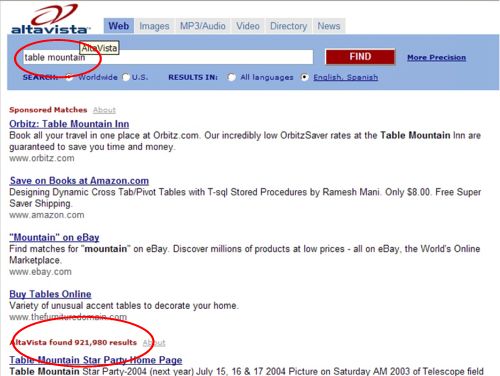Follow the Buy Tables Online link

[50, 294]
